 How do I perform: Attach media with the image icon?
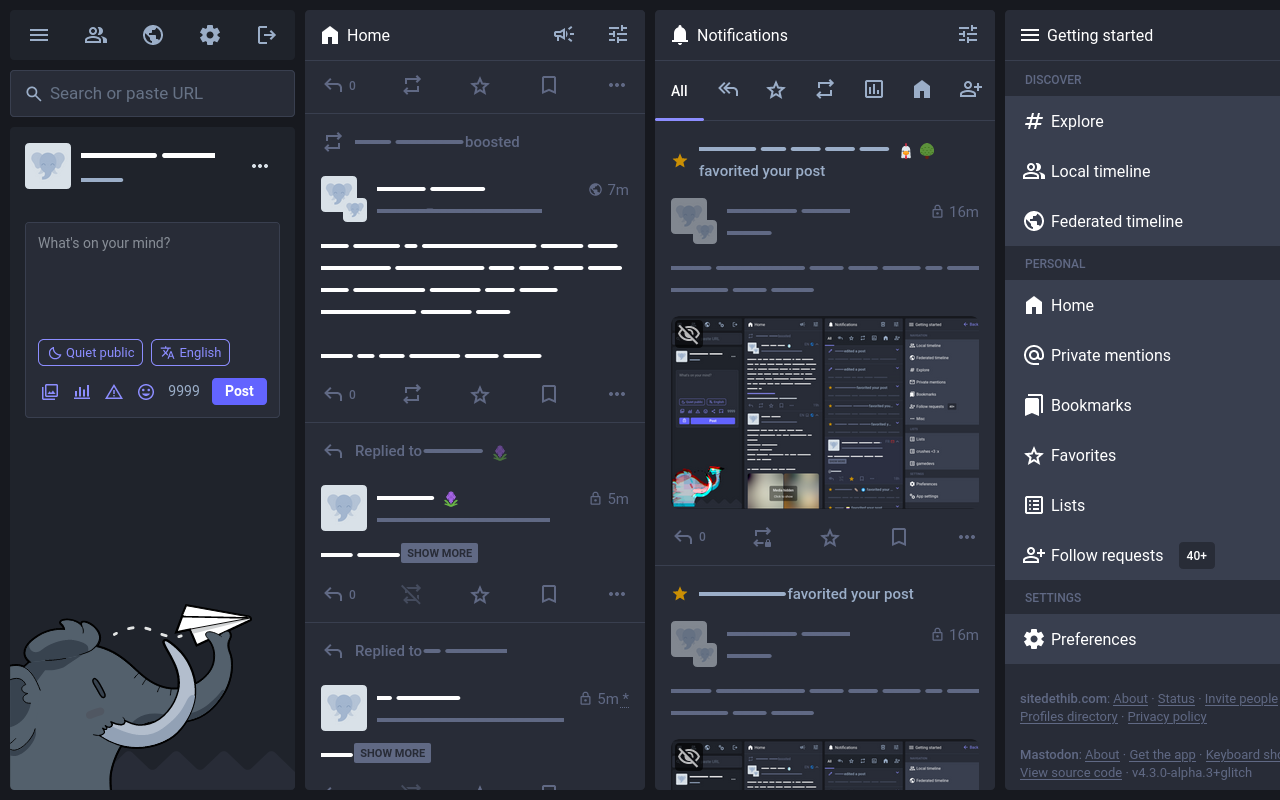point(50,392)
